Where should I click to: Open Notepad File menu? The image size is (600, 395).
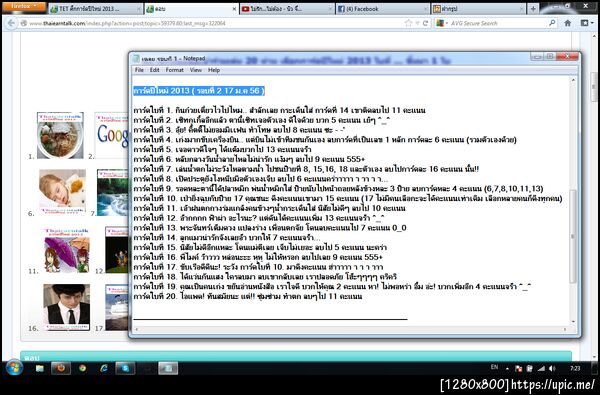139,70
